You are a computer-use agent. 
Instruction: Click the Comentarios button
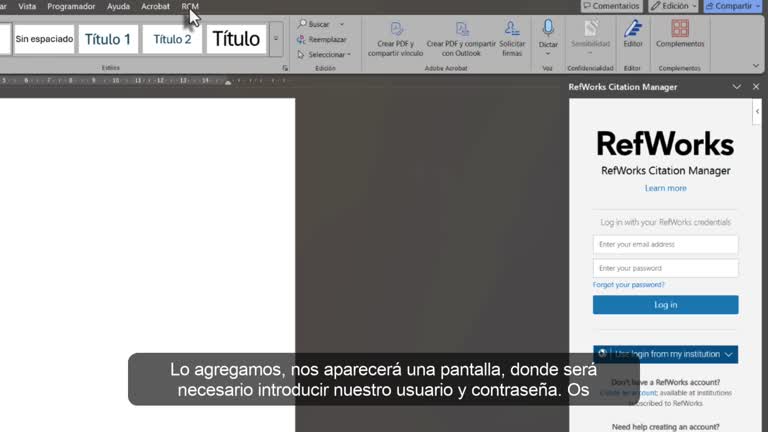tap(611, 6)
